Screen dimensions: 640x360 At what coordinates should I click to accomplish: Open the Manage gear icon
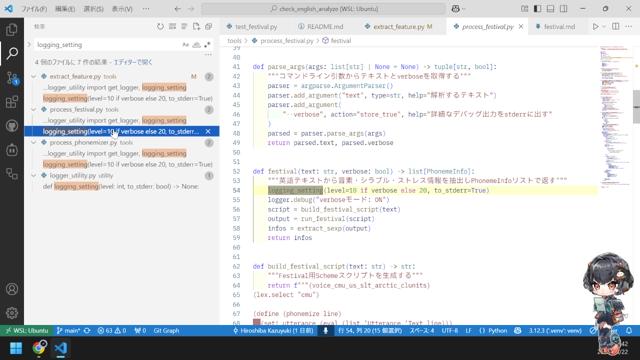(x=12, y=313)
